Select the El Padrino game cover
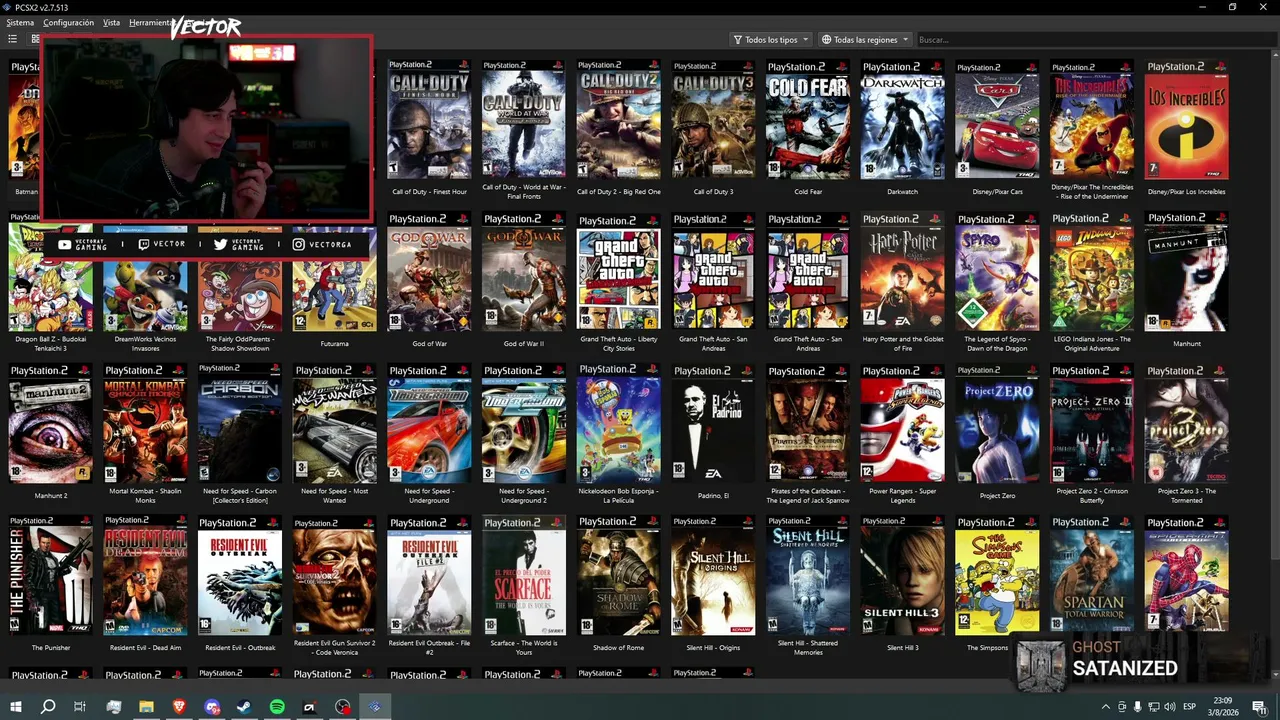 point(713,424)
